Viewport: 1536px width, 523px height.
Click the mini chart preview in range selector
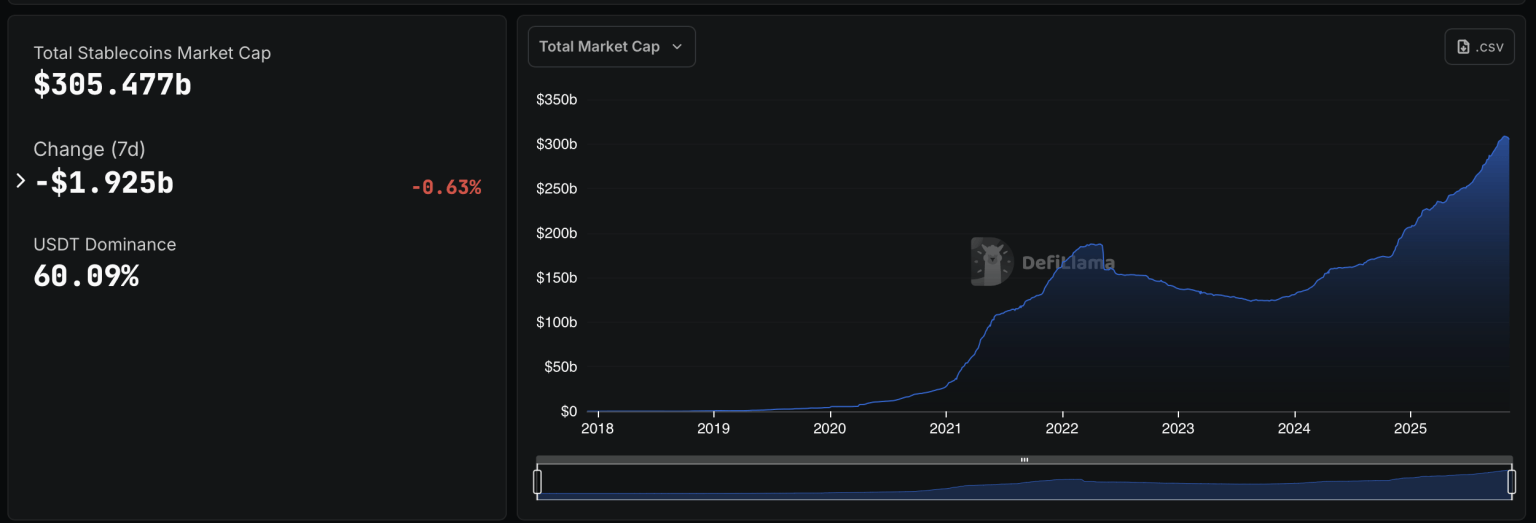point(1024,485)
